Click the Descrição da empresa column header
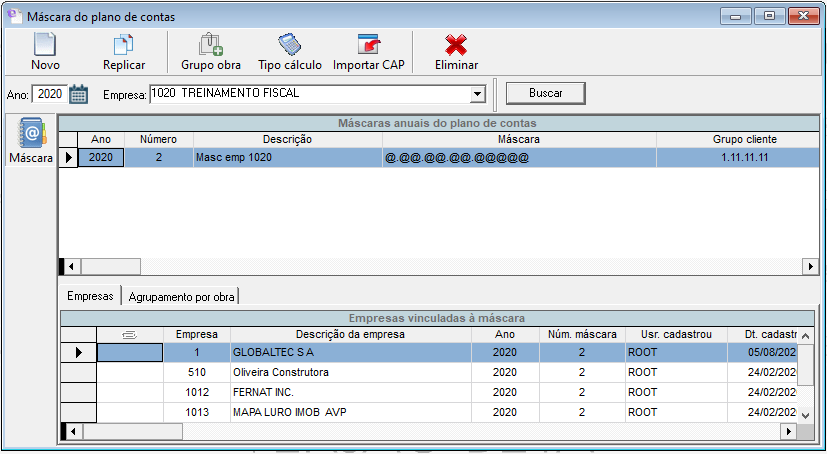This screenshot has width=827, height=454. (350, 334)
